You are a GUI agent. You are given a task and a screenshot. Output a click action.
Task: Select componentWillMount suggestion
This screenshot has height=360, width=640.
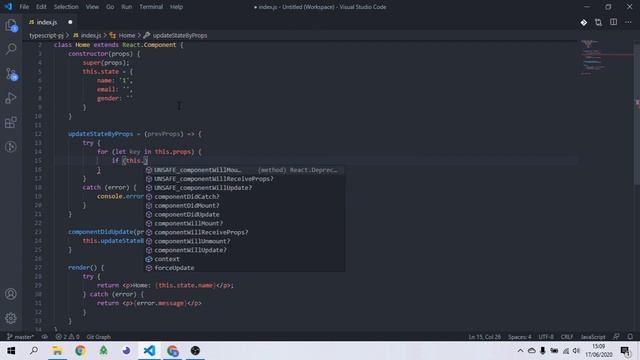pos(245,223)
